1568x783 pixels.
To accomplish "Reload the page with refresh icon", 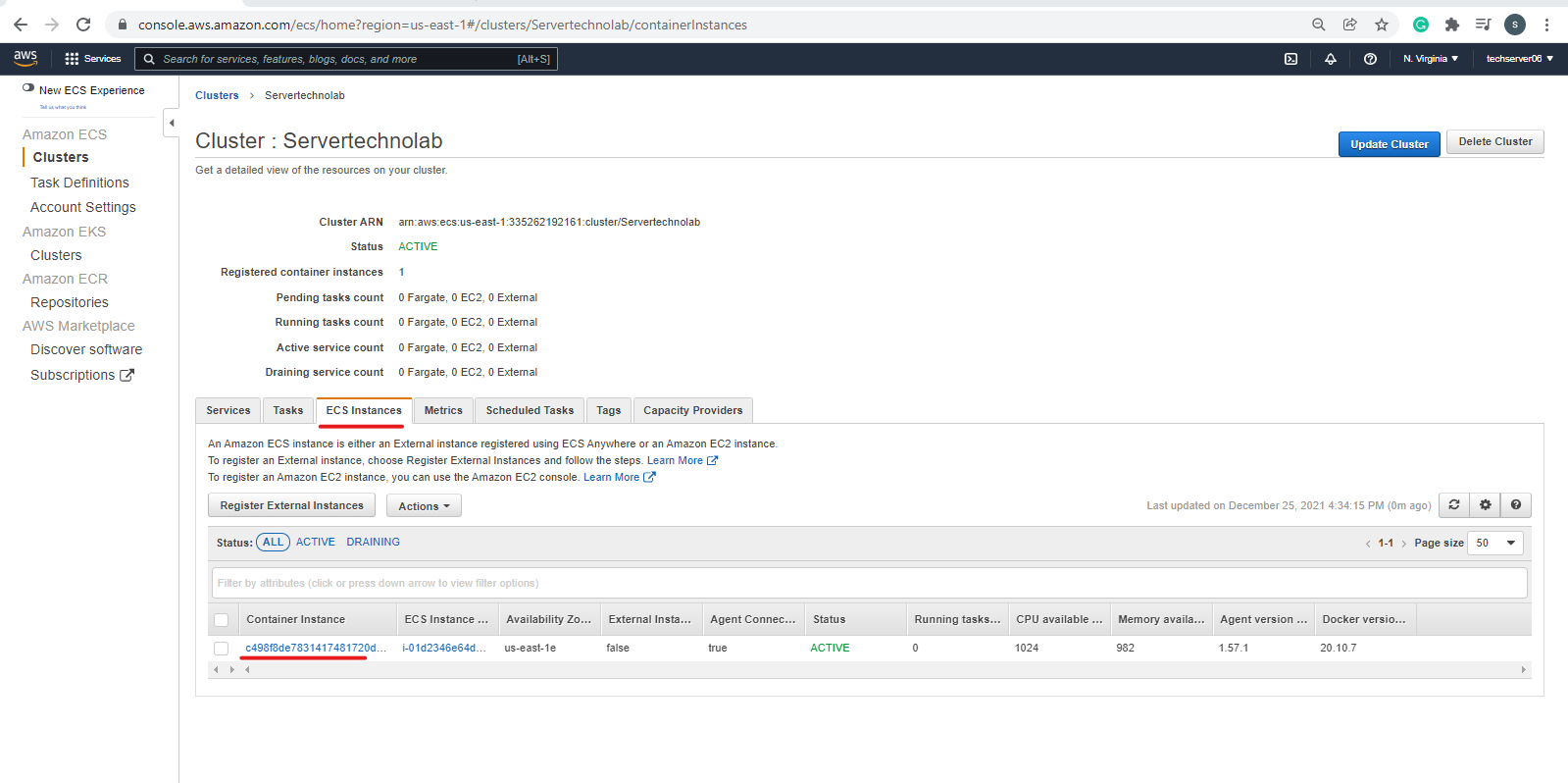I will pyautogui.click(x=83, y=25).
